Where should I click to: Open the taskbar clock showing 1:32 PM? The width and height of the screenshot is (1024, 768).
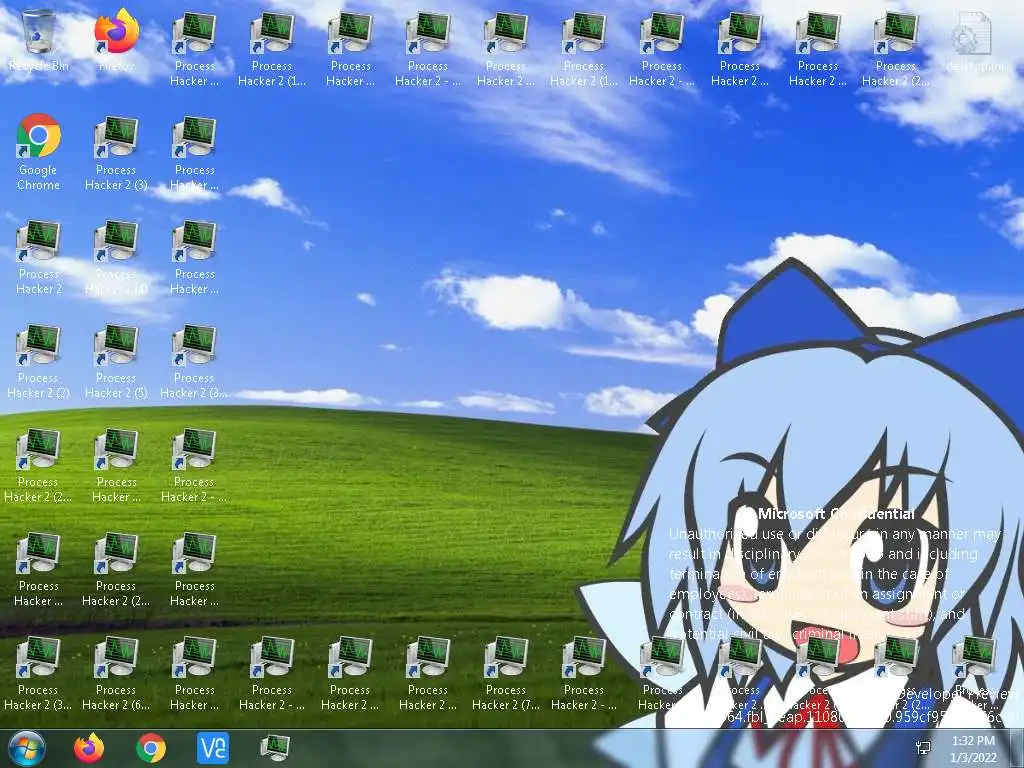click(x=974, y=749)
